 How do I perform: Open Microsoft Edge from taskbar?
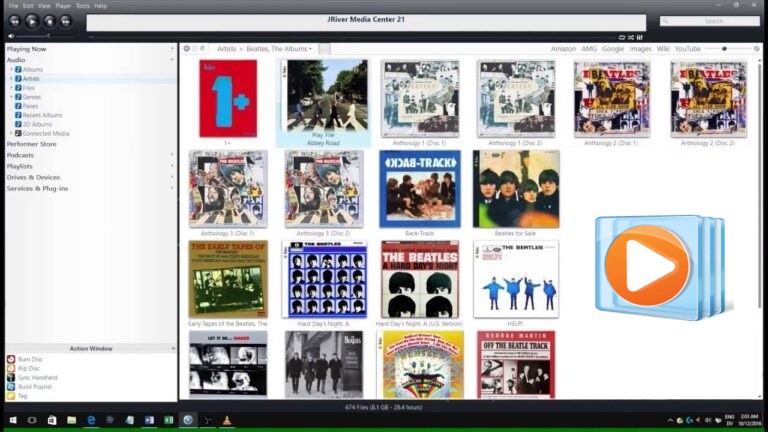(x=91, y=420)
